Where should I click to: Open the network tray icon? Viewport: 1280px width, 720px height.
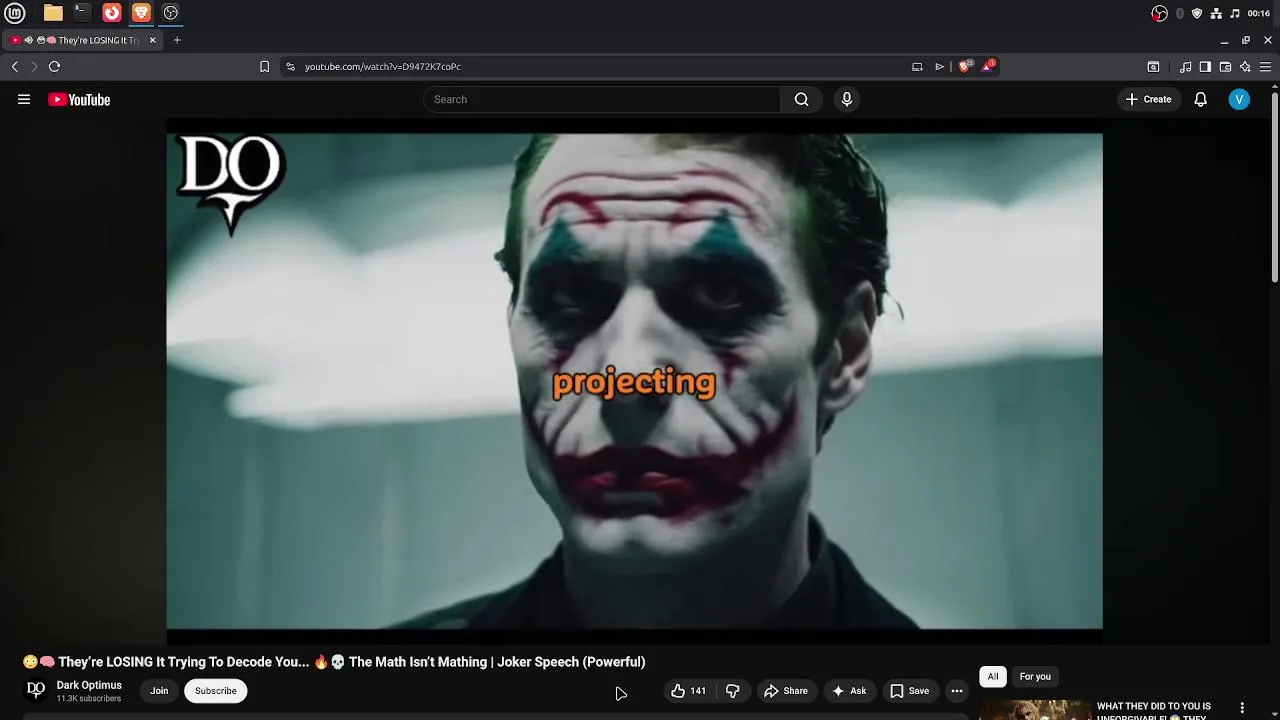click(x=1216, y=13)
